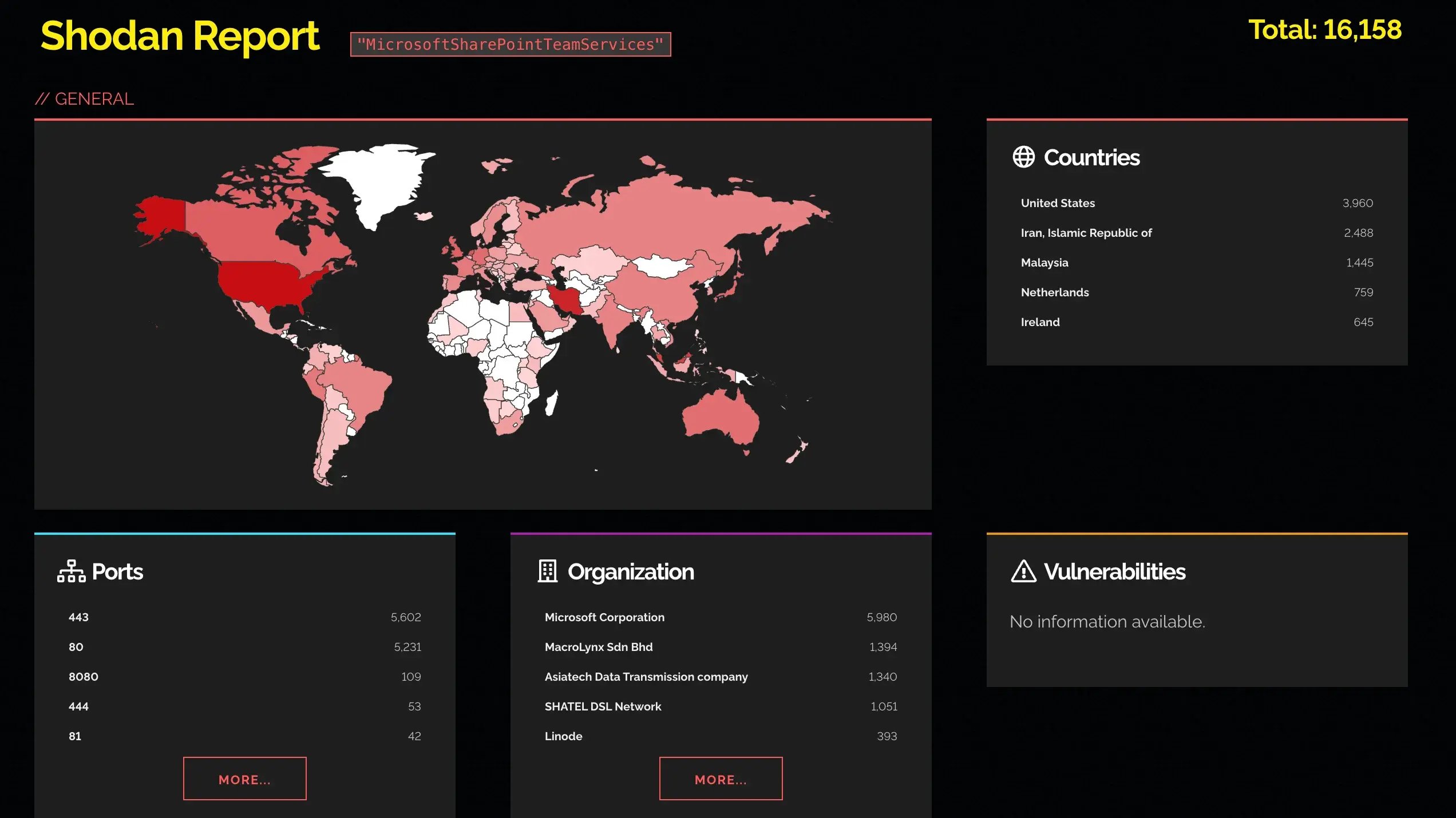Click Madagascar on the world map
The image size is (1456, 818).
551,403
